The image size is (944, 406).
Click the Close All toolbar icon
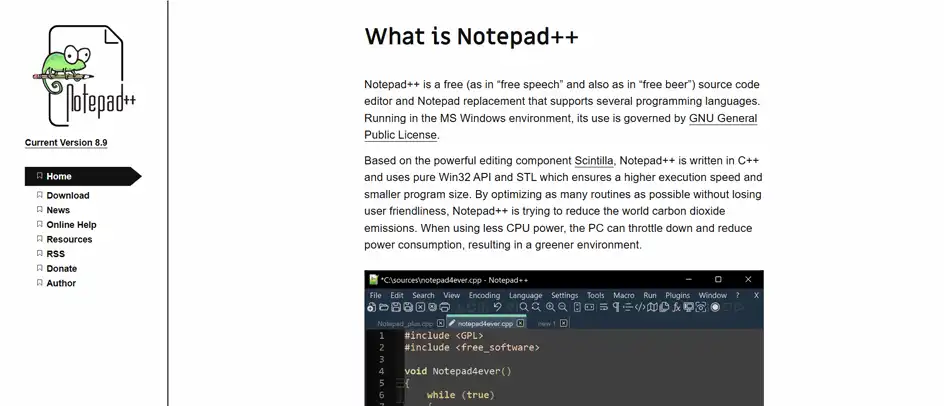click(432, 307)
